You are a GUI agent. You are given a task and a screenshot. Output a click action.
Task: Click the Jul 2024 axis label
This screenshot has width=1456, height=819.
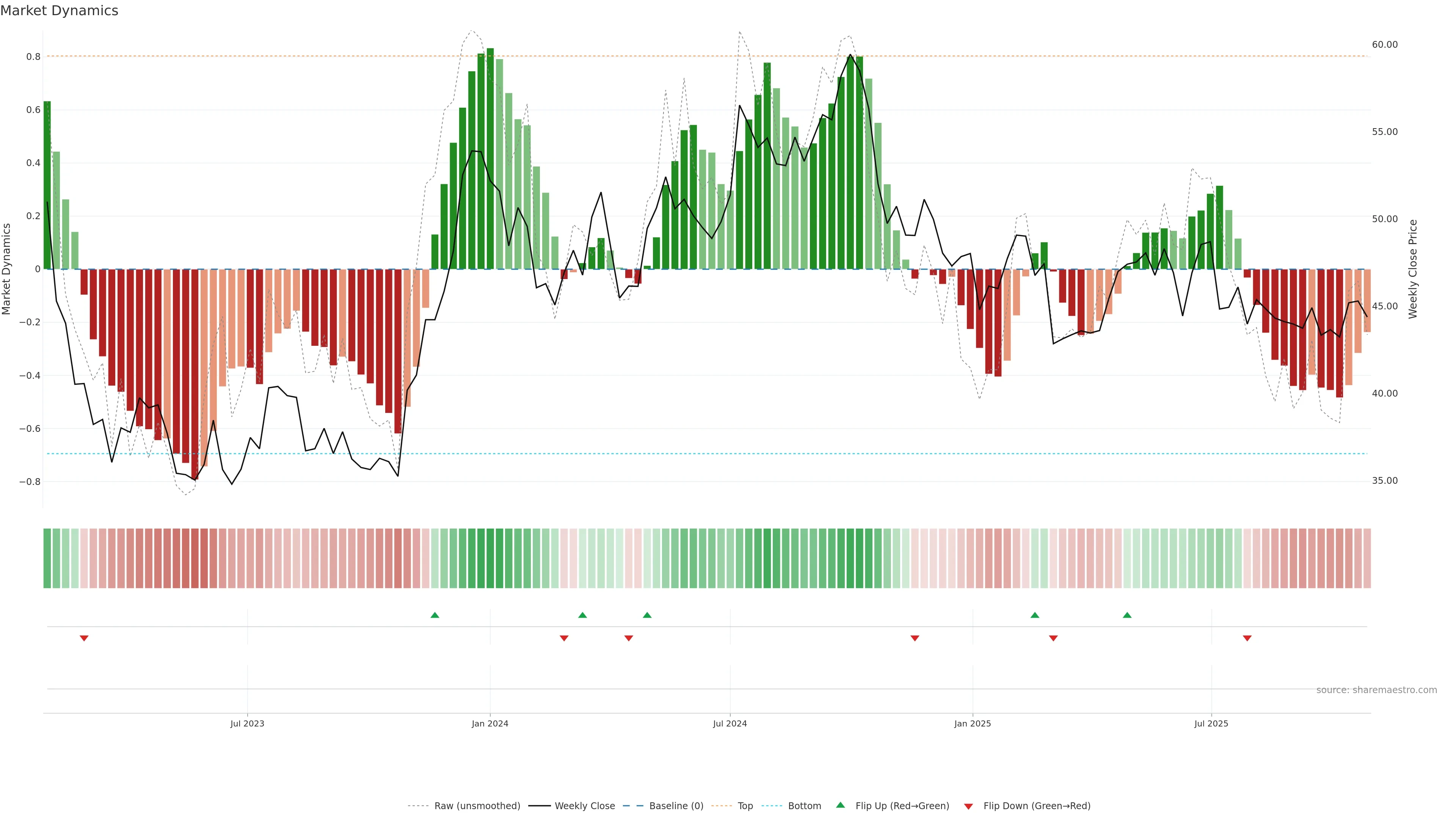pos(730,723)
